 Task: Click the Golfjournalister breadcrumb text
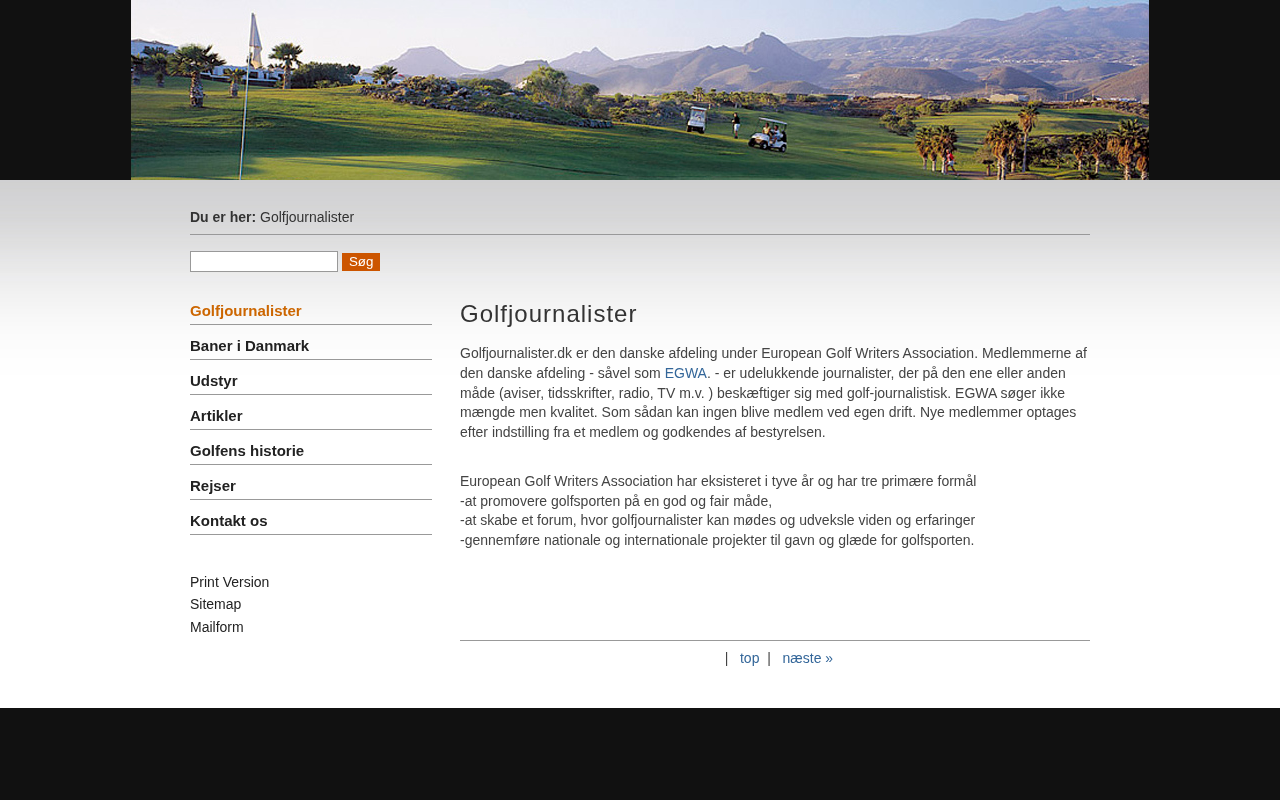point(306,216)
